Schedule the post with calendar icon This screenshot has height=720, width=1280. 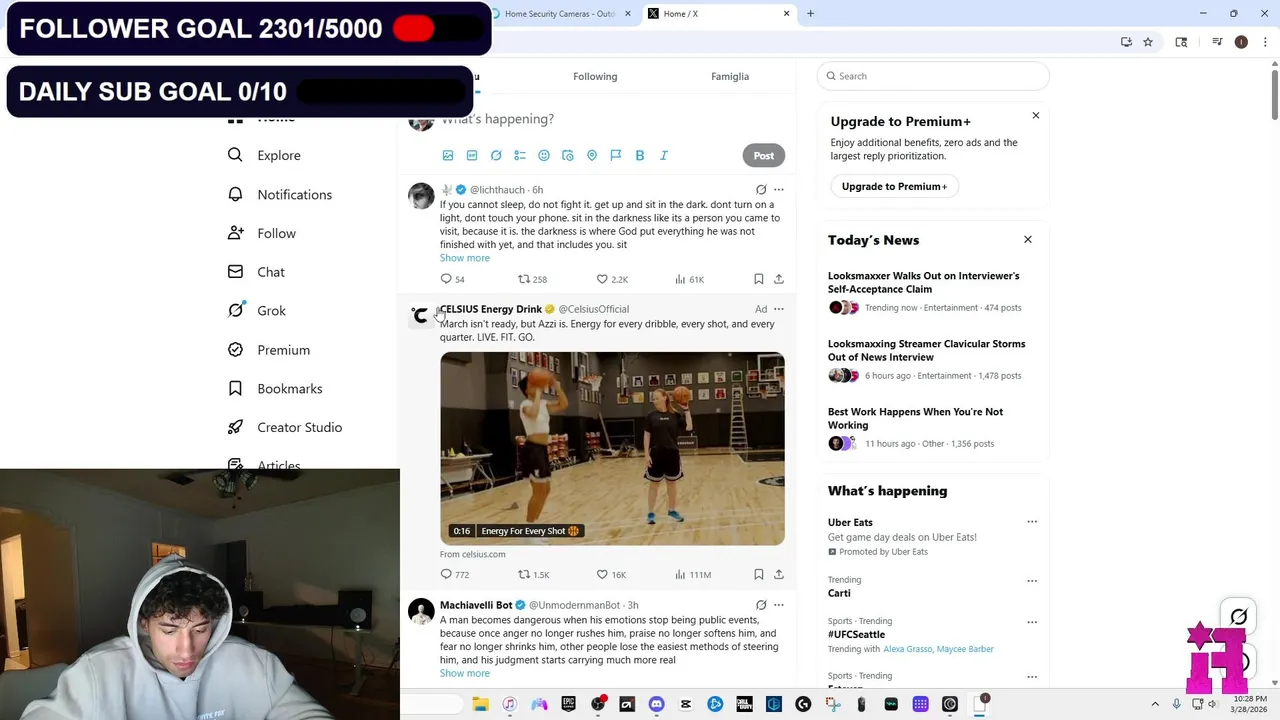click(x=568, y=155)
